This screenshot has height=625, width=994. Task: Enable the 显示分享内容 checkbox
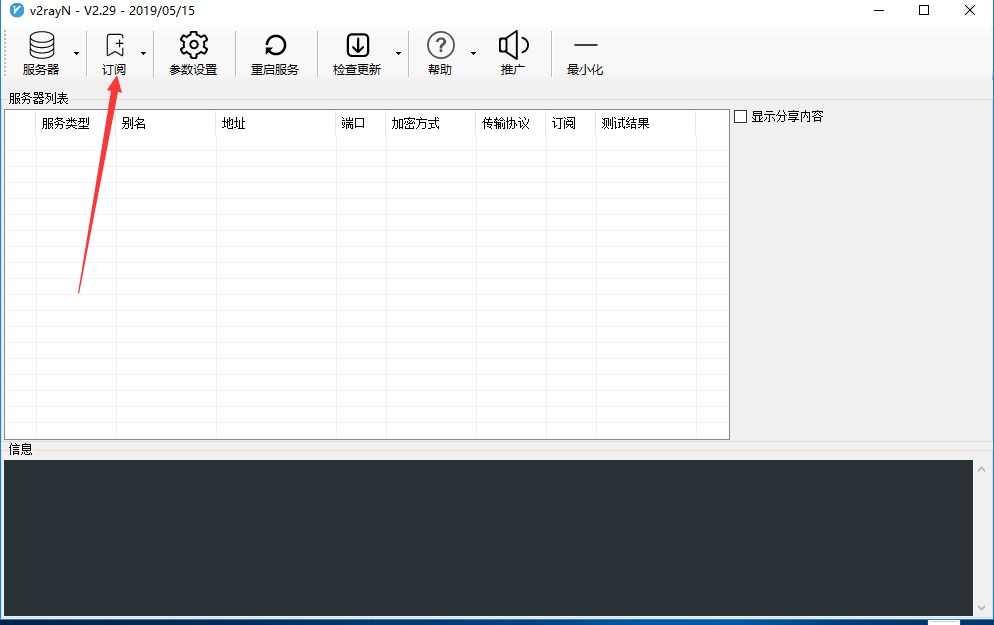pos(740,117)
